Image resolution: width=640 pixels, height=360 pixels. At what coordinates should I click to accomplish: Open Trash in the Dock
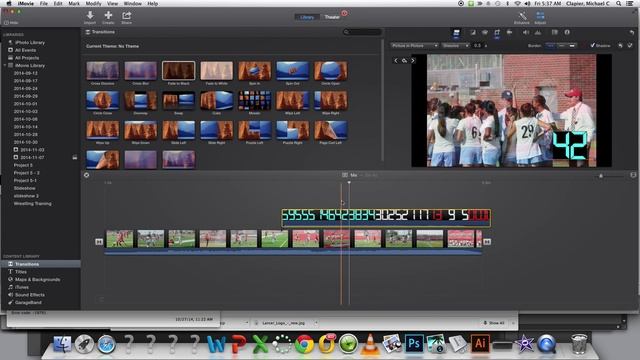579,344
